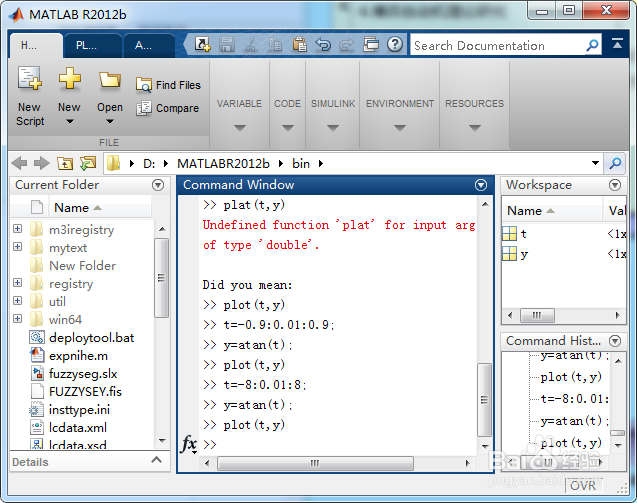Open the Open dropdown arrow
This screenshot has height=503, width=637.
pyautogui.click(x=110, y=121)
